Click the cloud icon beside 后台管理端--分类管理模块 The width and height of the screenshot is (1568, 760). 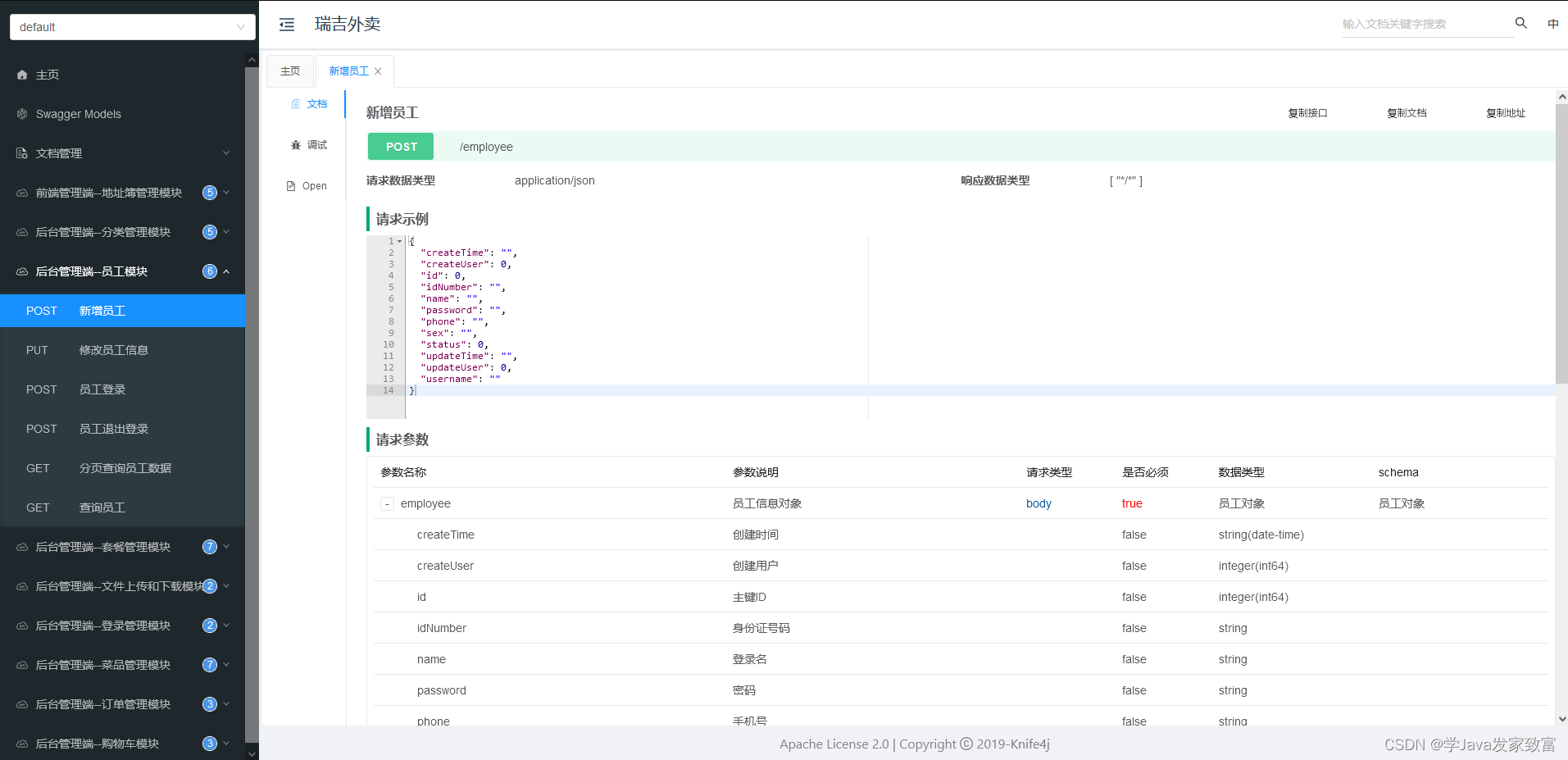click(x=22, y=232)
